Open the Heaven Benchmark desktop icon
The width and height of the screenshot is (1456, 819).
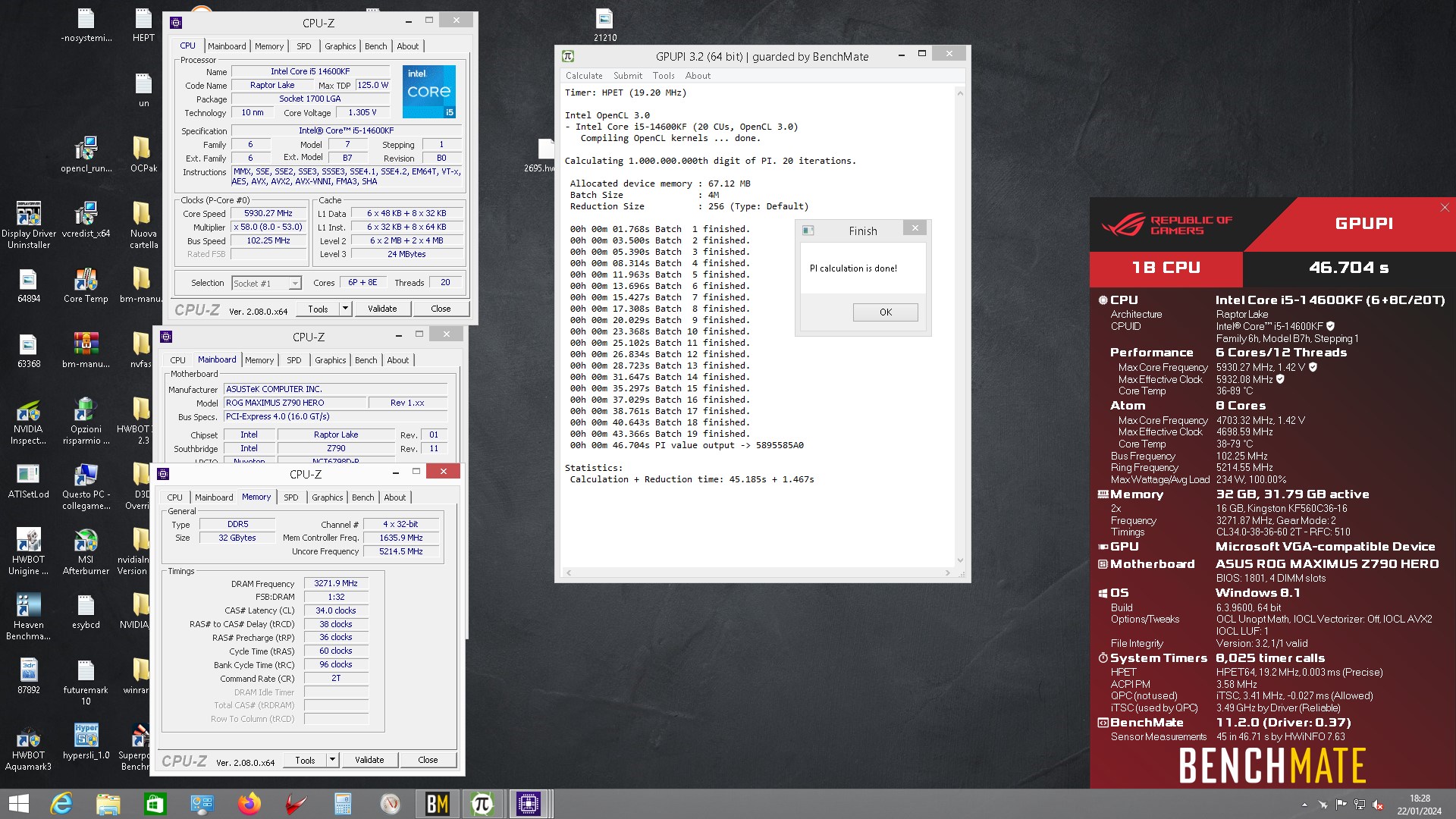coord(28,617)
